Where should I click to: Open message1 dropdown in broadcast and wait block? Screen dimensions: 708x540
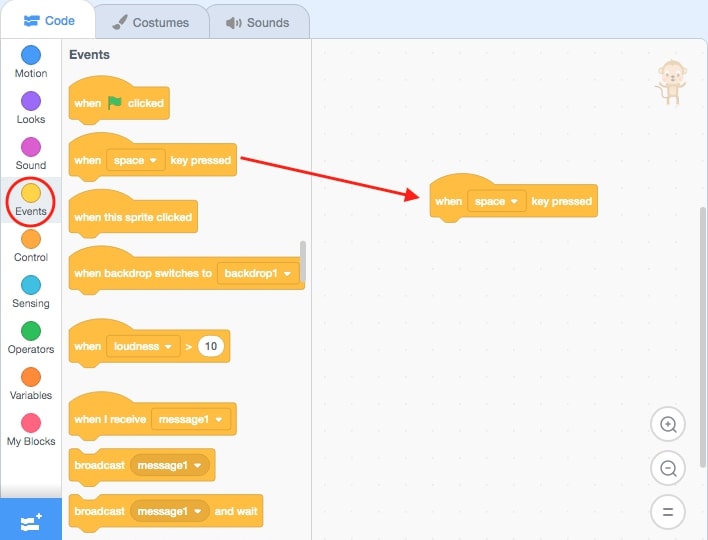(170, 511)
